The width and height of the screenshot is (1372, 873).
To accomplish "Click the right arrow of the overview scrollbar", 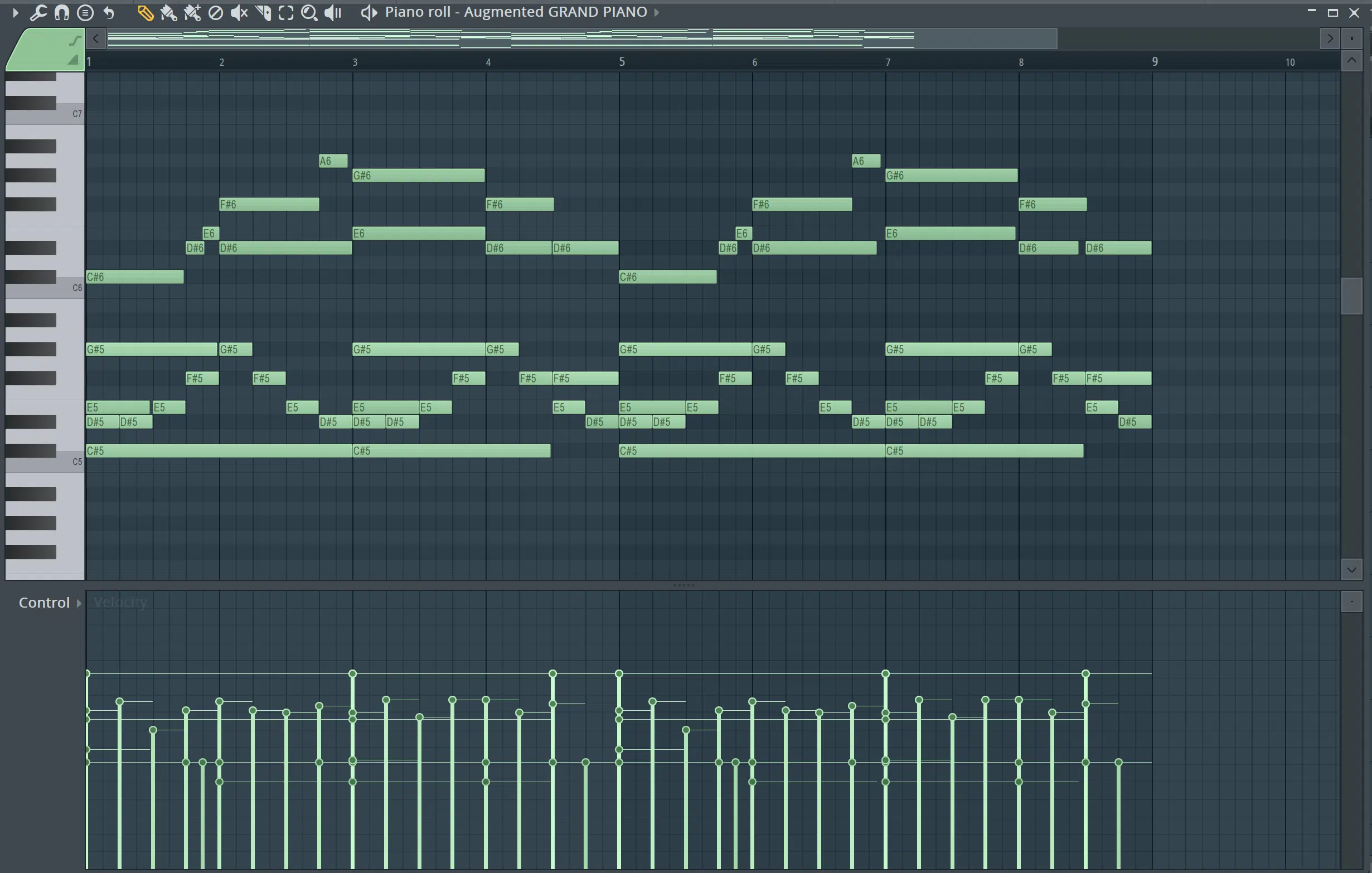I will [x=1330, y=38].
